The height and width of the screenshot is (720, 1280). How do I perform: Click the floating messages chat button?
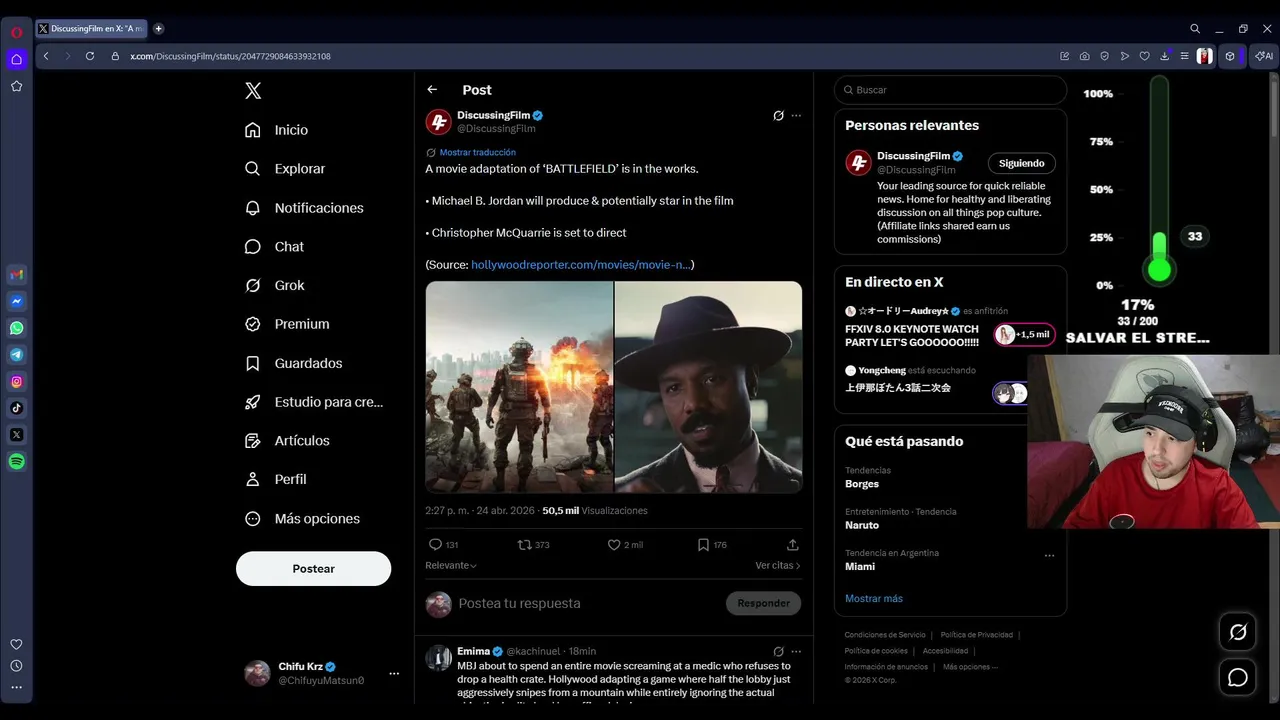1238,678
